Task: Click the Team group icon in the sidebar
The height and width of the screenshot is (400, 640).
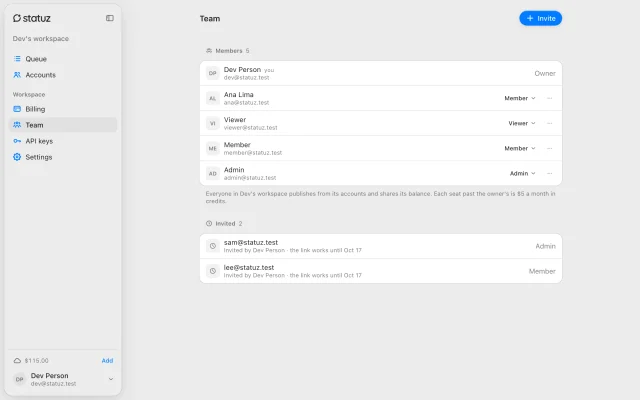Action: click(17, 125)
